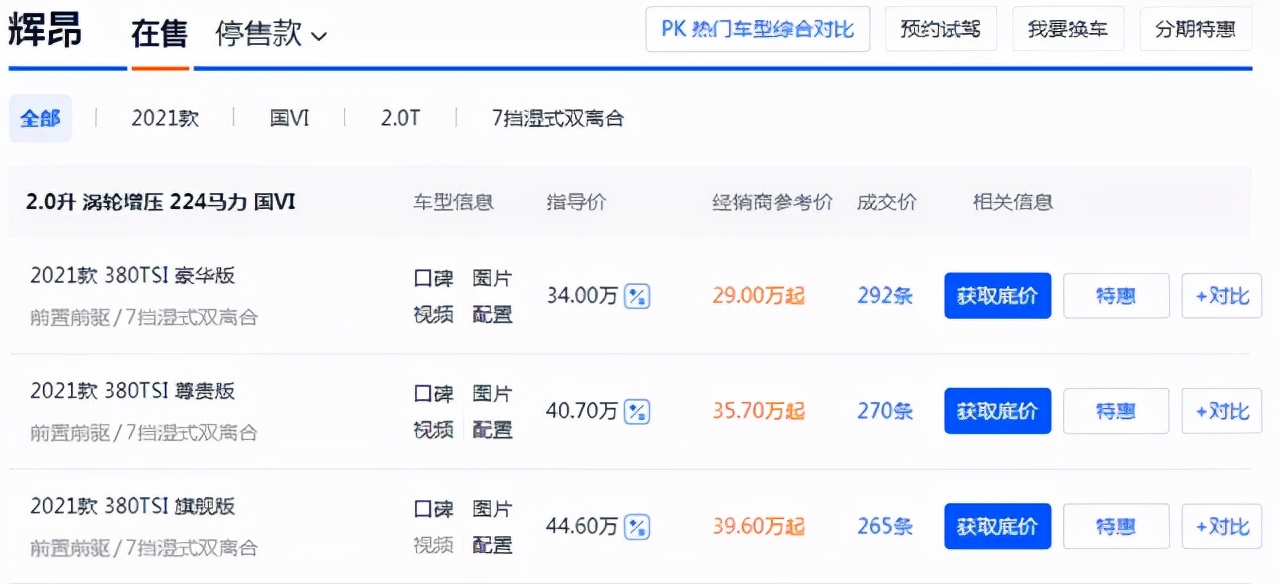Click 特惠 button for 尊贵版
Viewport: 1280px width, 584px height.
[x=1116, y=411]
